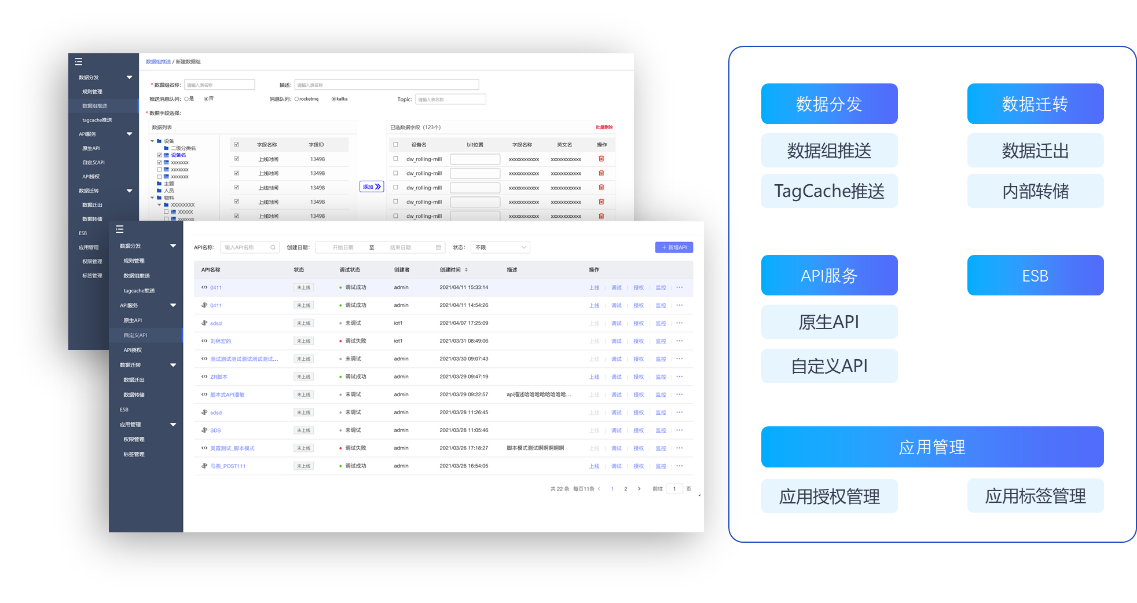
Task: Sort by 创建时间 column sort arrows
Action: [466, 270]
